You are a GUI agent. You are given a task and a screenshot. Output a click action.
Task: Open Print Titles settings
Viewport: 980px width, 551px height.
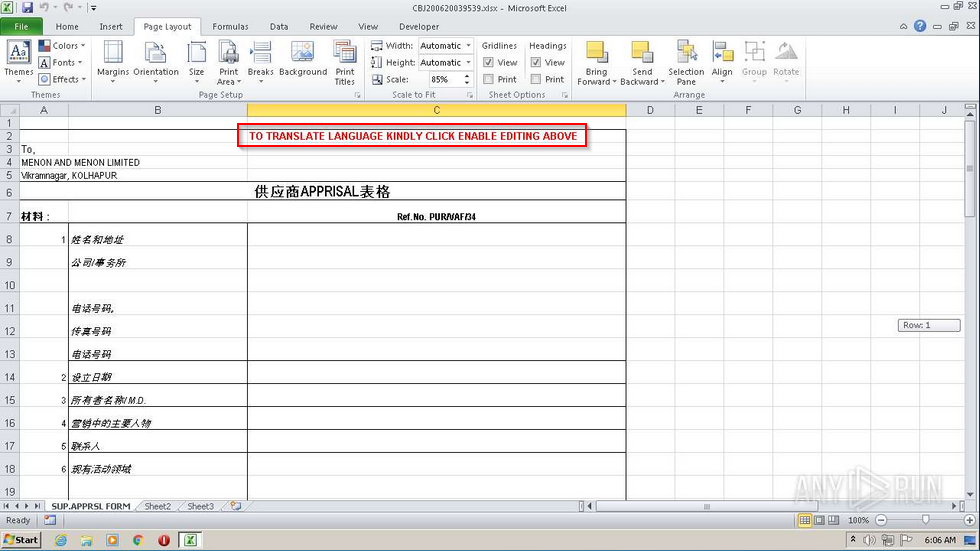click(344, 62)
